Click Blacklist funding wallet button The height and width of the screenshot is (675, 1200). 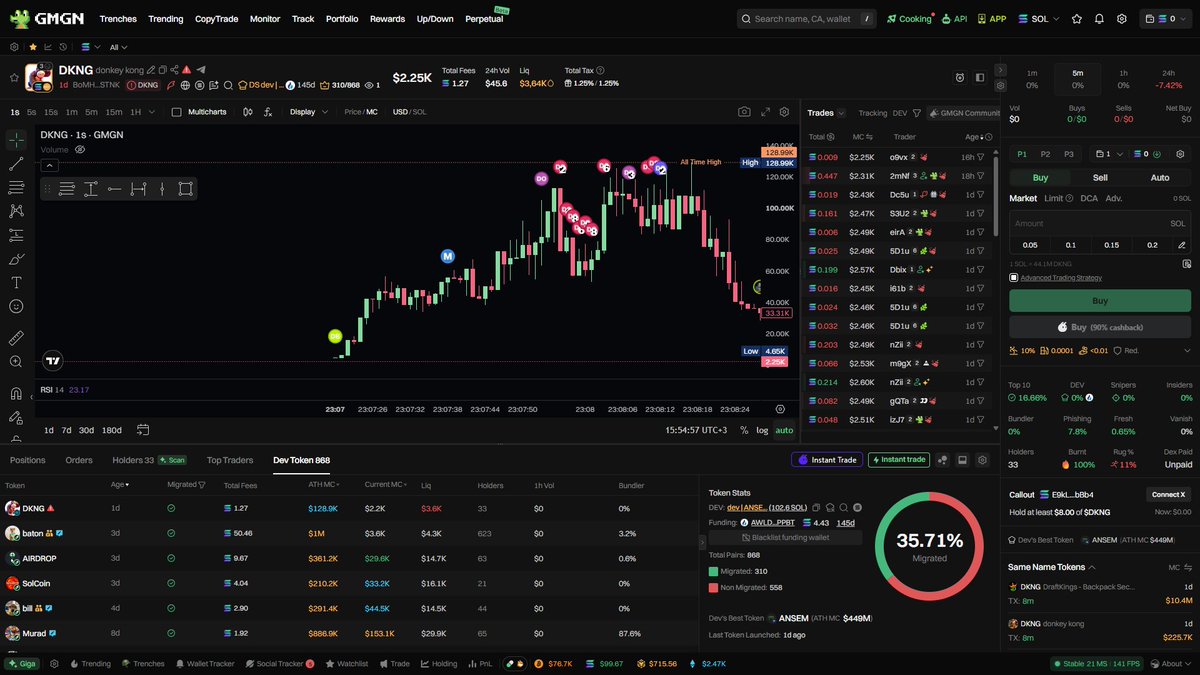784,537
